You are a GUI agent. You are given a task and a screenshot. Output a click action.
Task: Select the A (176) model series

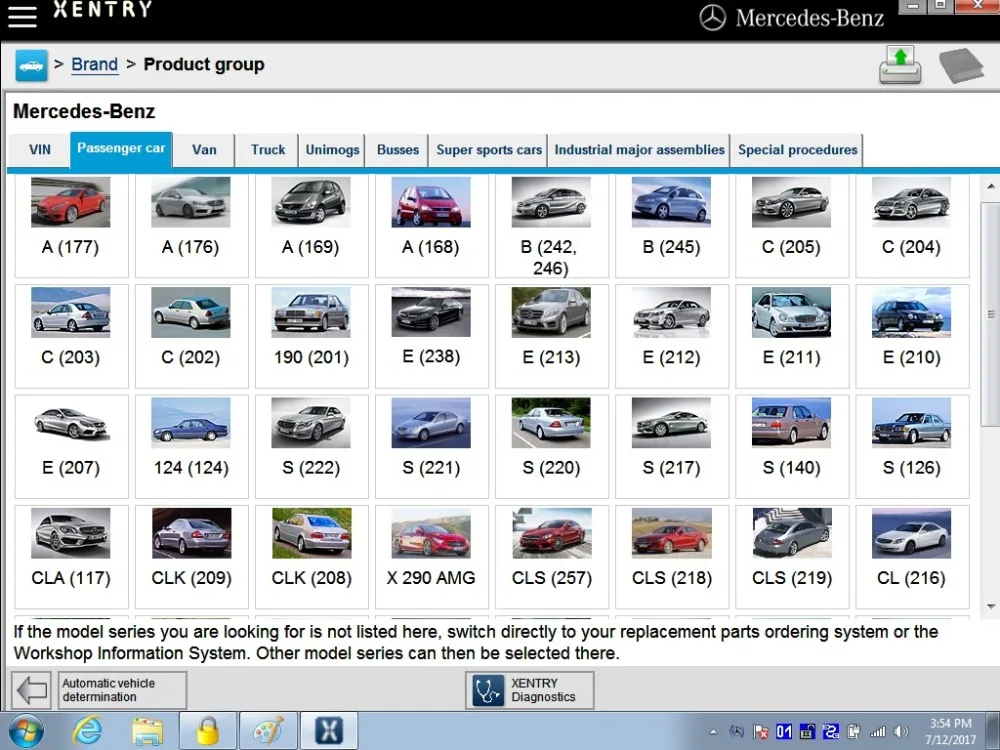(191, 226)
